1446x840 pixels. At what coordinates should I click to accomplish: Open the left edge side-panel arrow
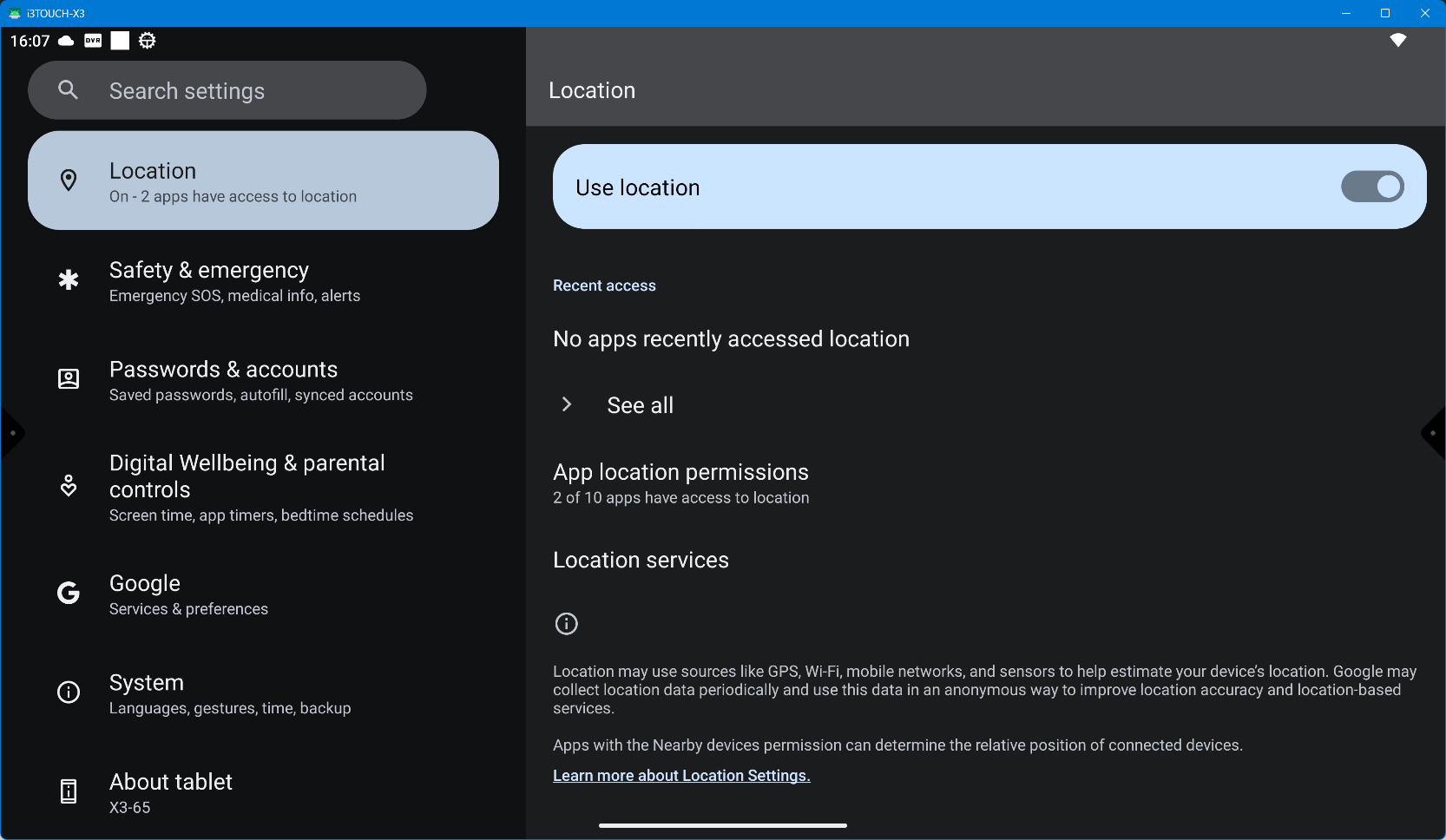[x=12, y=433]
